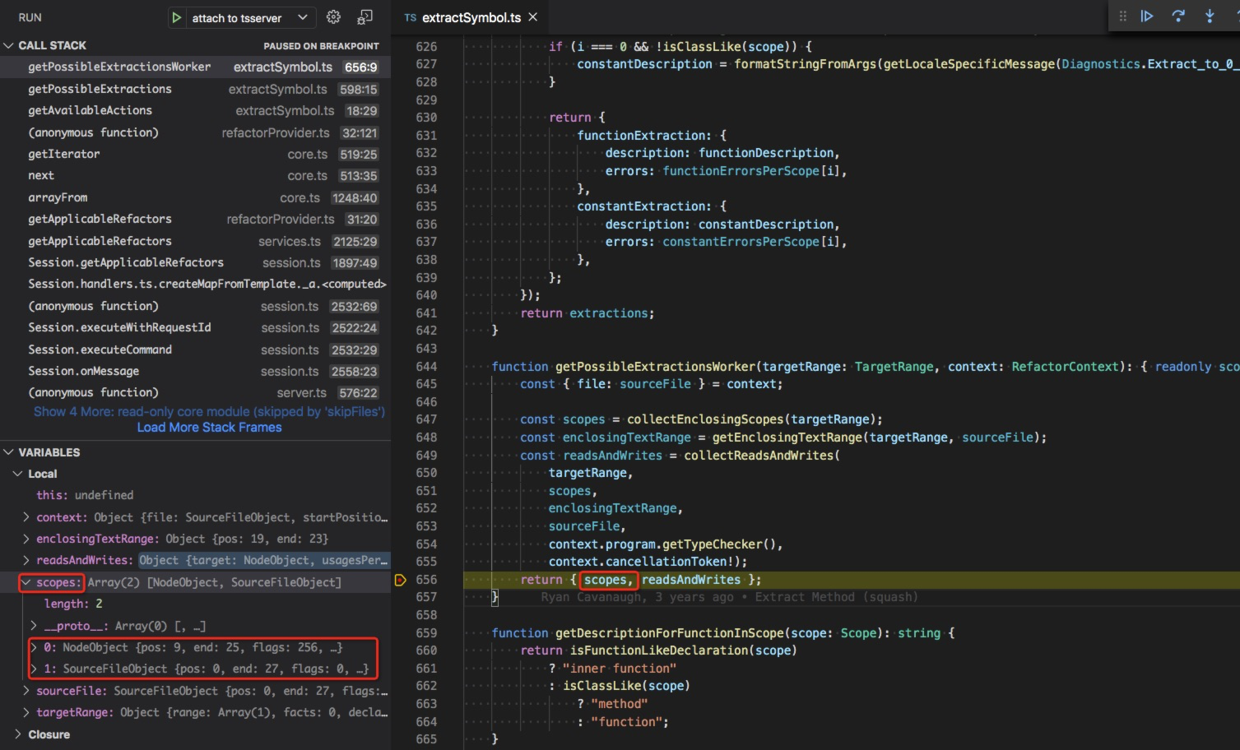Open launch configuration settings with the gear icon
This screenshot has width=1240, height=750.
(333, 16)
